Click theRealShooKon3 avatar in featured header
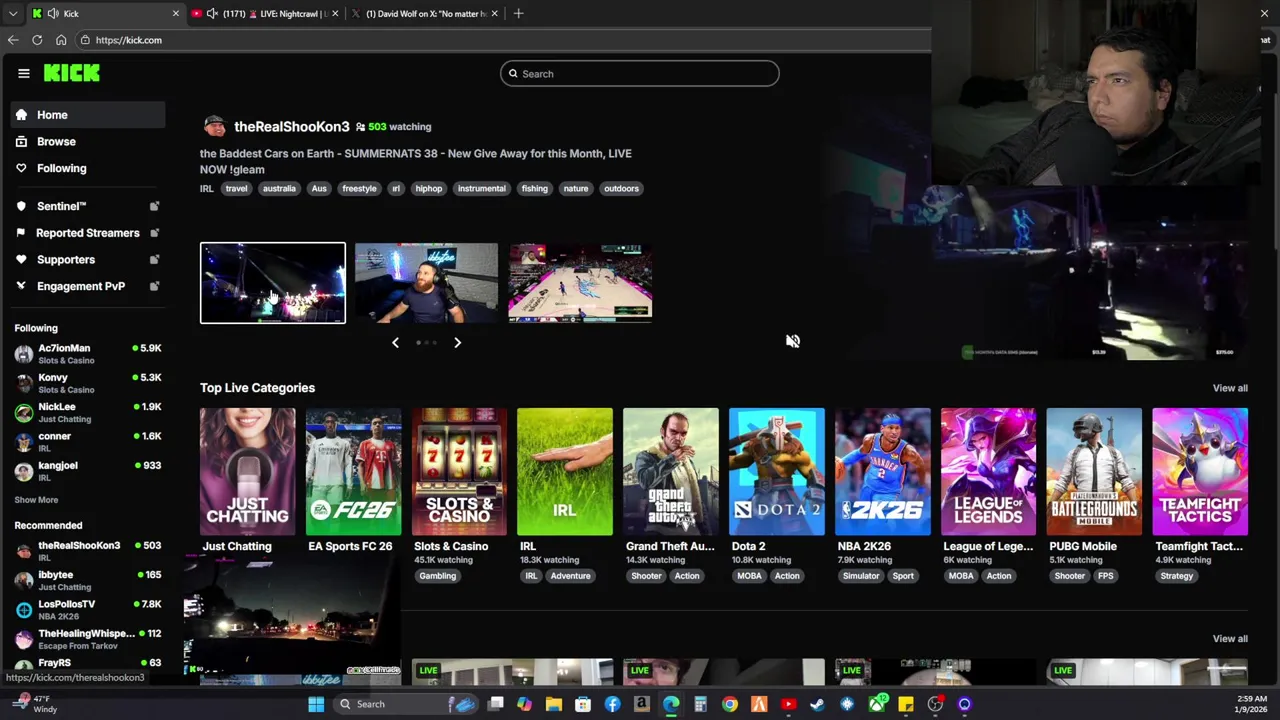This screenshot has width=1280, height=720. [214, 126]
